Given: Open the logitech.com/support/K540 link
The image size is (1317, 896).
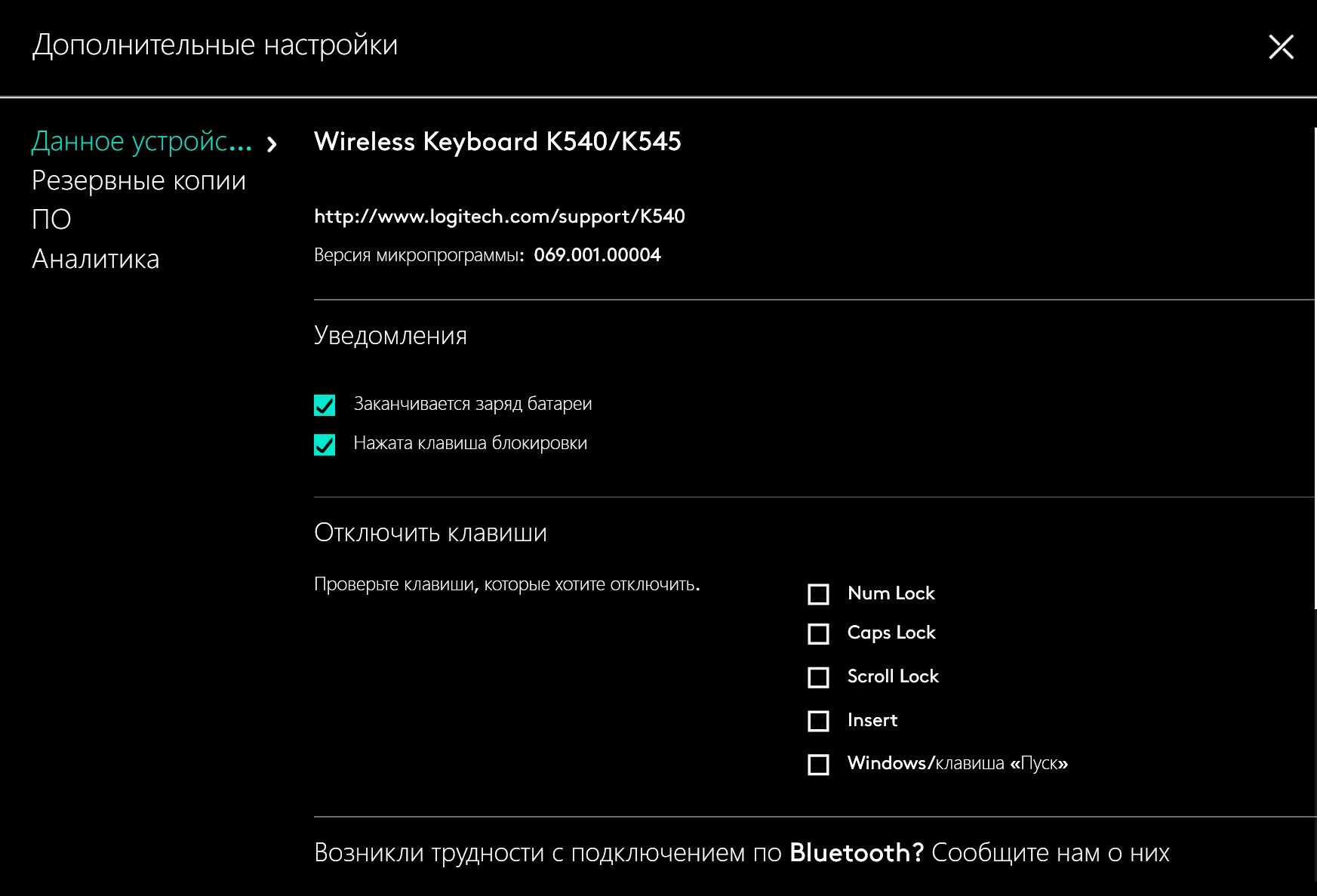Looking at the screenshot, I should point(499,217).
